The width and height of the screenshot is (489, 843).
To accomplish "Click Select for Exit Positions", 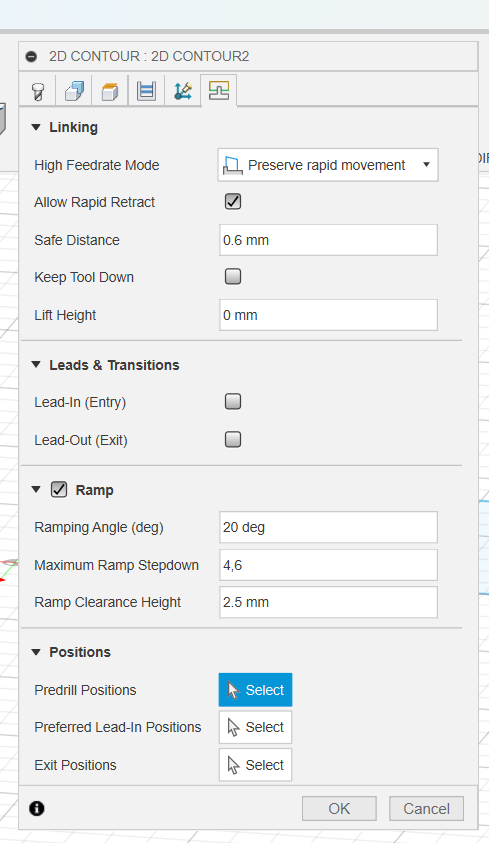I will 255,765.
